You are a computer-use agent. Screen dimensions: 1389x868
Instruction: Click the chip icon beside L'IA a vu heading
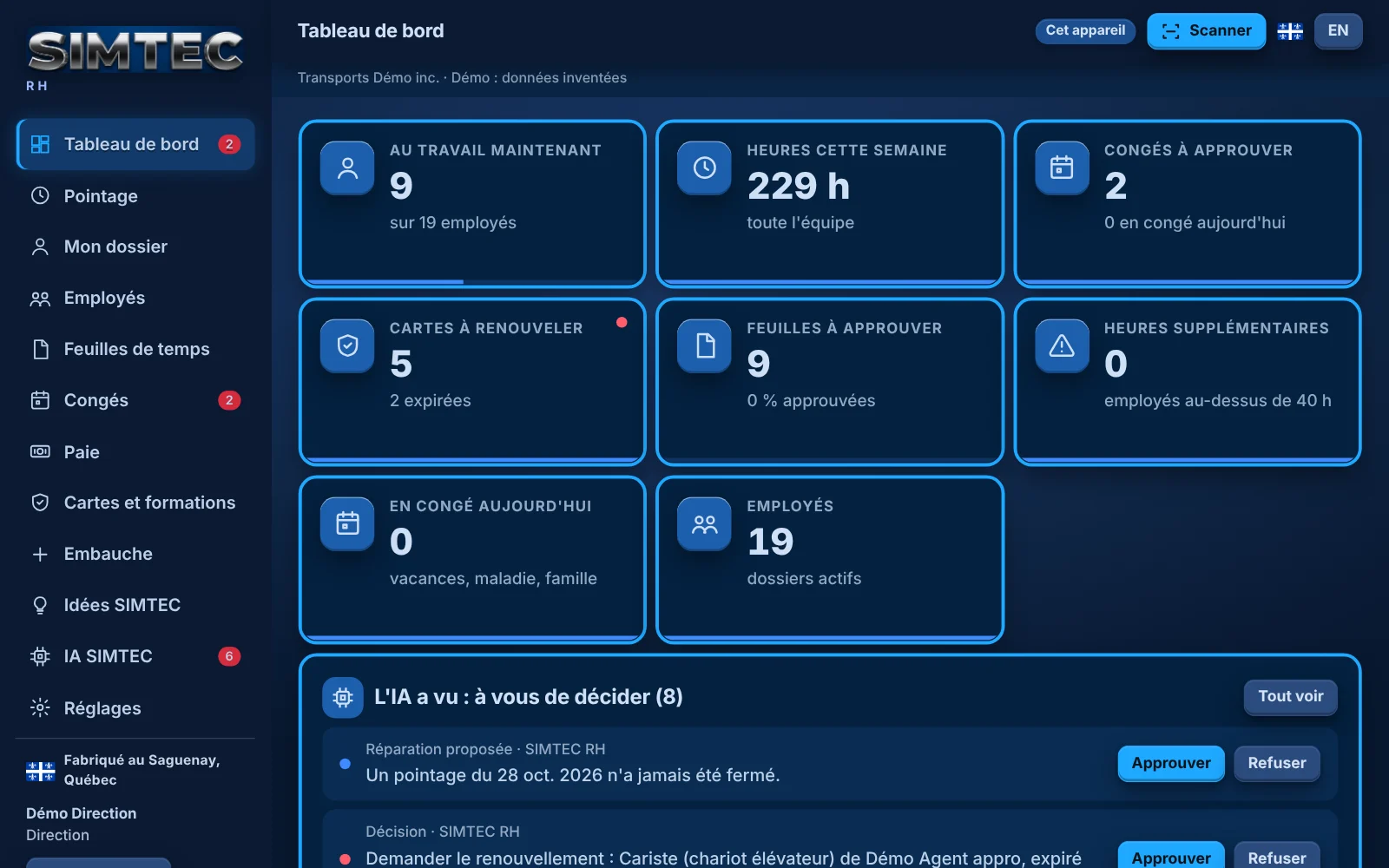[x=343, y=697]
